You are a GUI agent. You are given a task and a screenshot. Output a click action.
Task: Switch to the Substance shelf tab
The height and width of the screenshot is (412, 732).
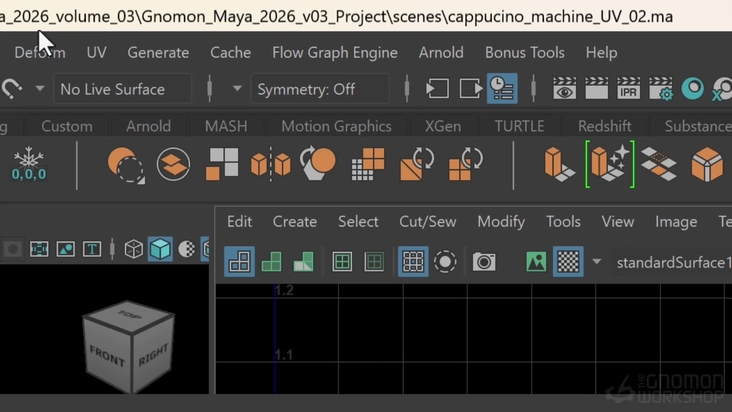pyautogui.click(x=697, y=126)
